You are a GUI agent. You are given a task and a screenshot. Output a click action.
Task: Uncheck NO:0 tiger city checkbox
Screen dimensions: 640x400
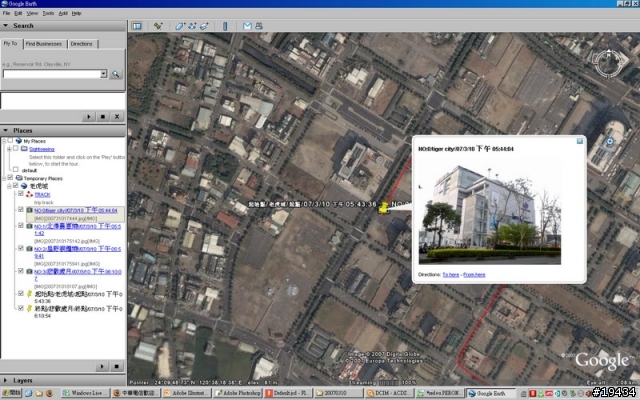21,210
